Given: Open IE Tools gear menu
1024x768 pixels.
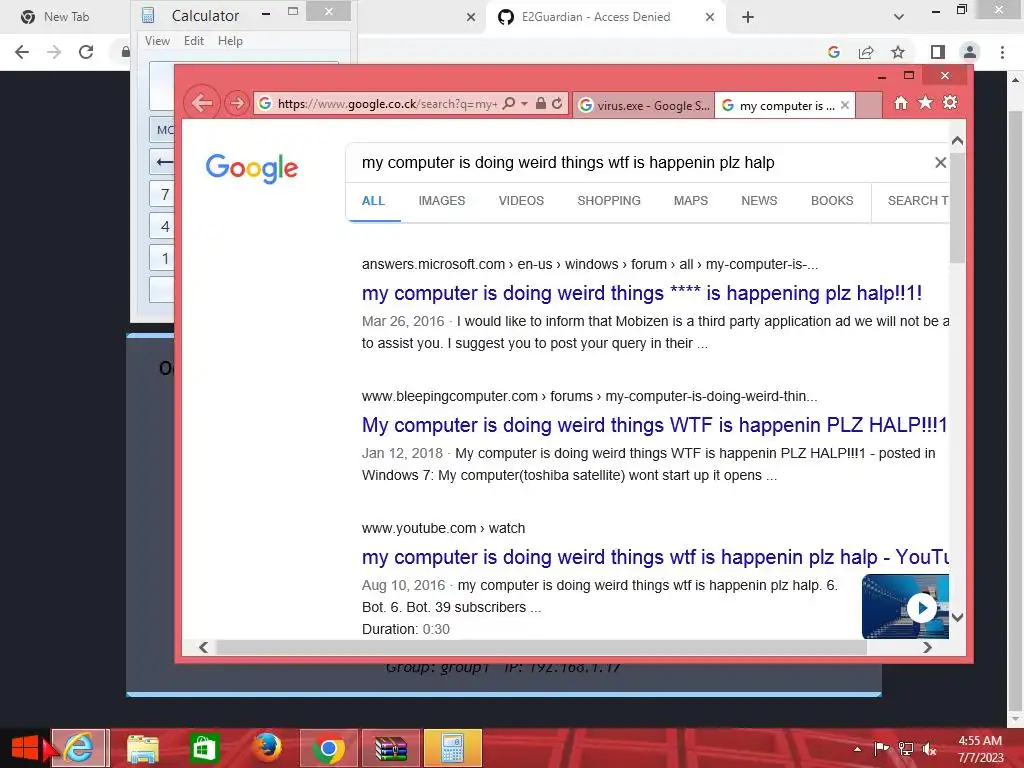Looking at the screenshot, I should (950, 103).
